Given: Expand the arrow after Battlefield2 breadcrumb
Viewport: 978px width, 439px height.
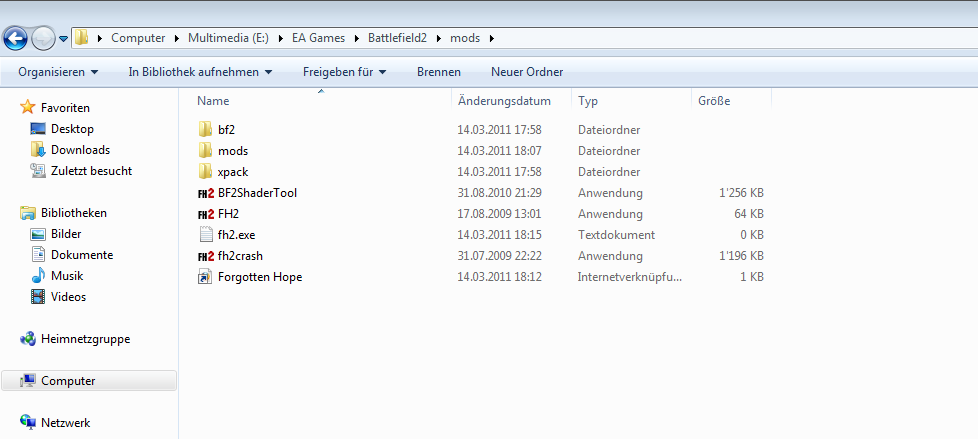Looking at the screenshot, I should [438, 39].
